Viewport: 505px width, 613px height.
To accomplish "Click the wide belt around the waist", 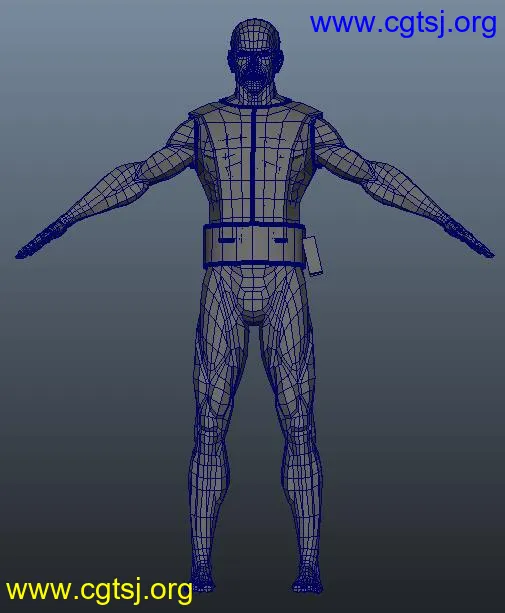I will tap(253, 246).
